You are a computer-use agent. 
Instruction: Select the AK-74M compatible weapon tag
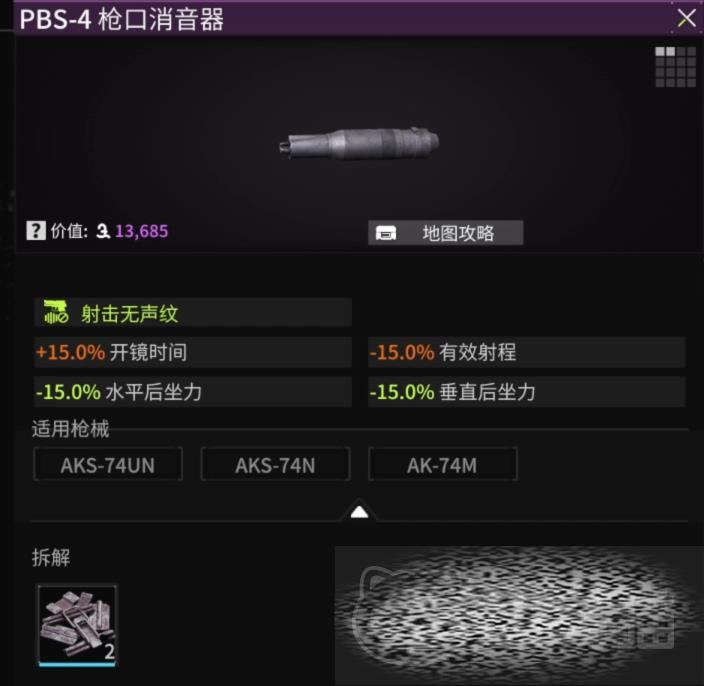[x=442, y=465]
